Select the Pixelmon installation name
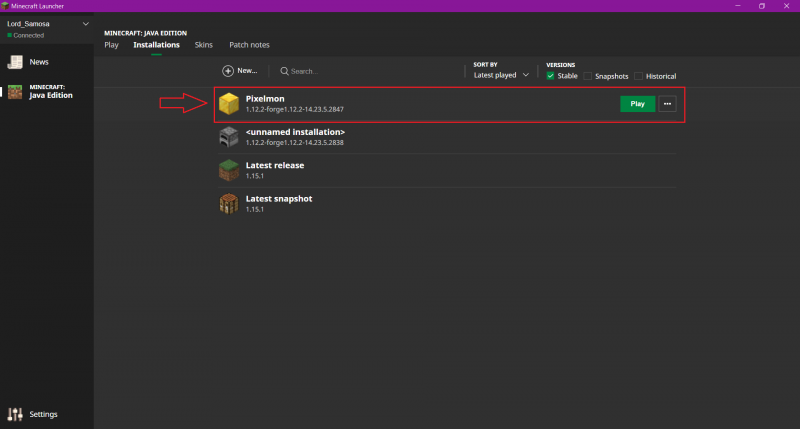The height and width of the screenshot is (429, 800). [x=265, y=98]
